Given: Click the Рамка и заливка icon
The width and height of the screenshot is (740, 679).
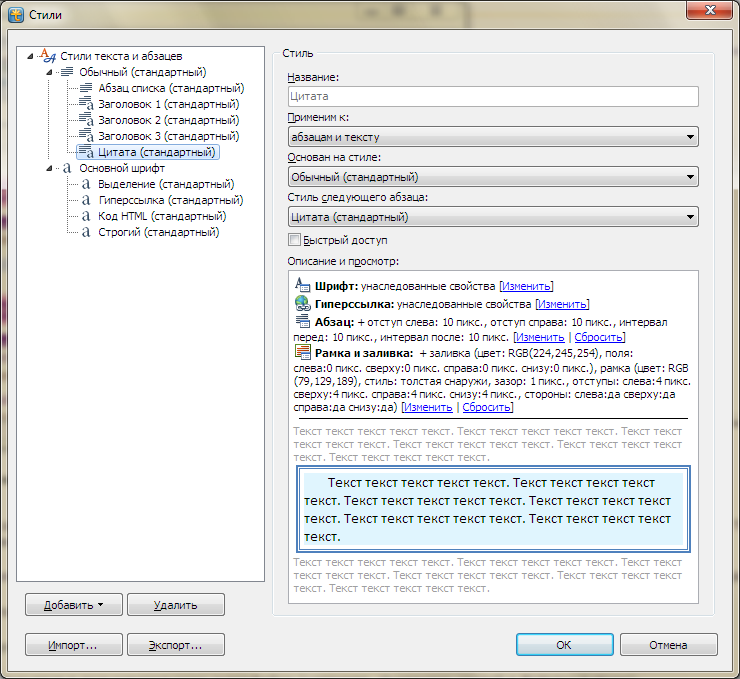Looking at the screenshot, I should click(x=303, y=352).
